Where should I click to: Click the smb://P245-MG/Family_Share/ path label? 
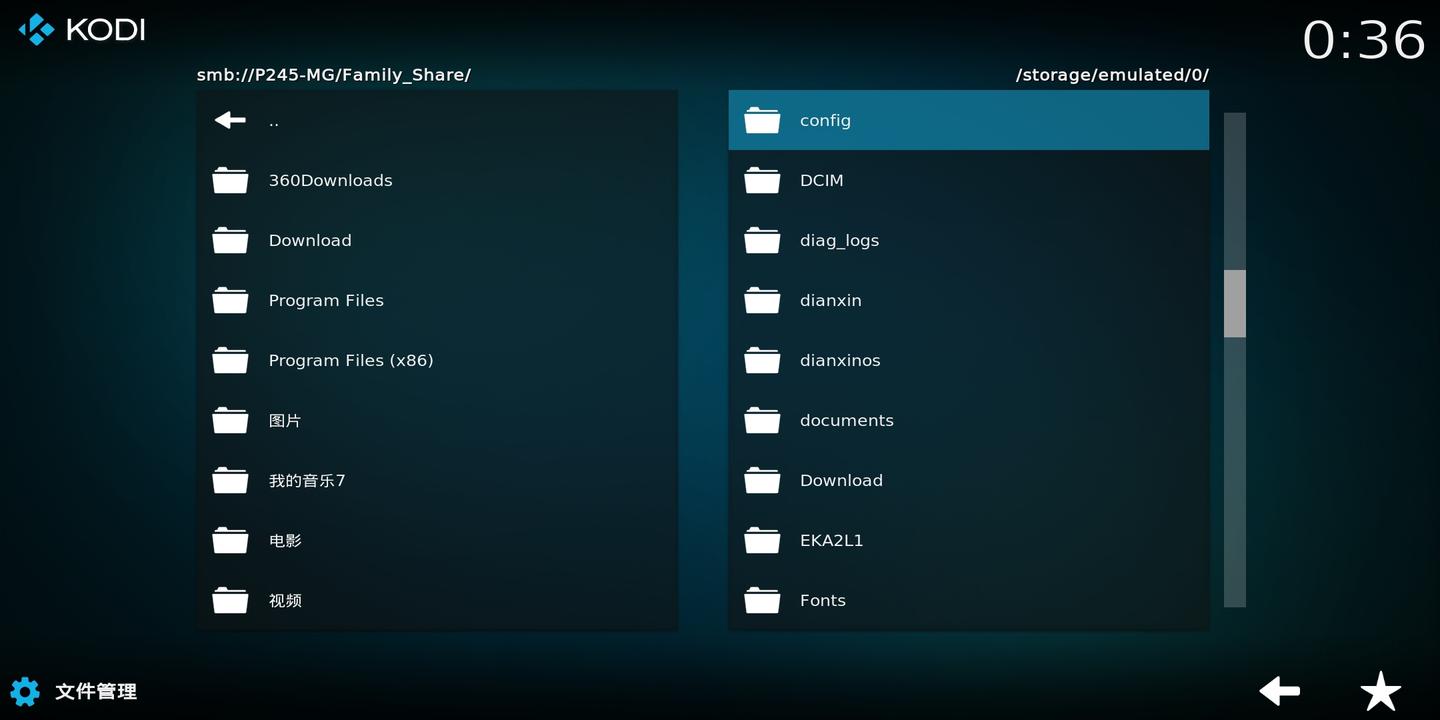tap(334, 74)
